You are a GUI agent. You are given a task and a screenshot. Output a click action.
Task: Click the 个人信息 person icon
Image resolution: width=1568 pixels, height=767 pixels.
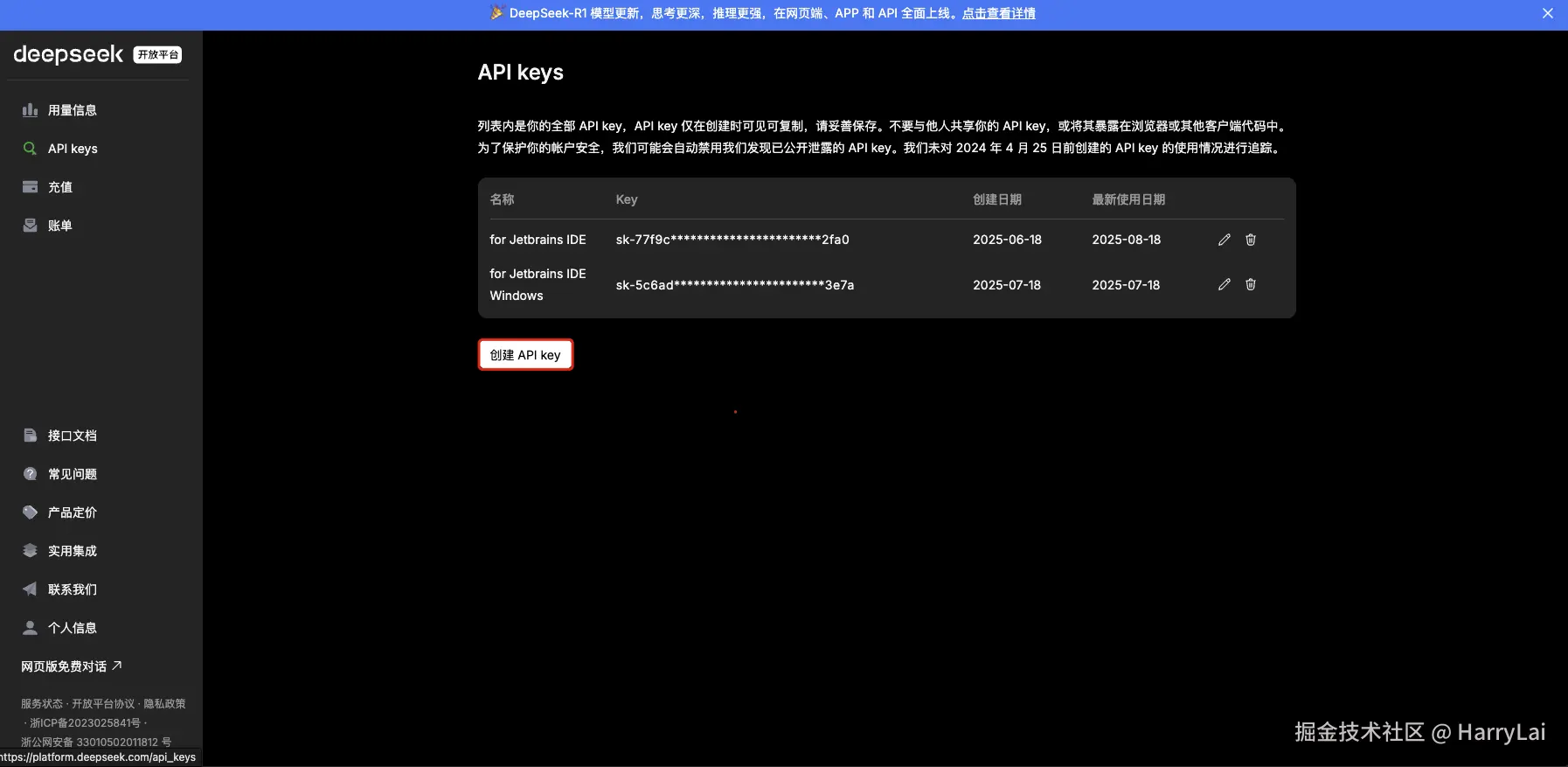30,628
